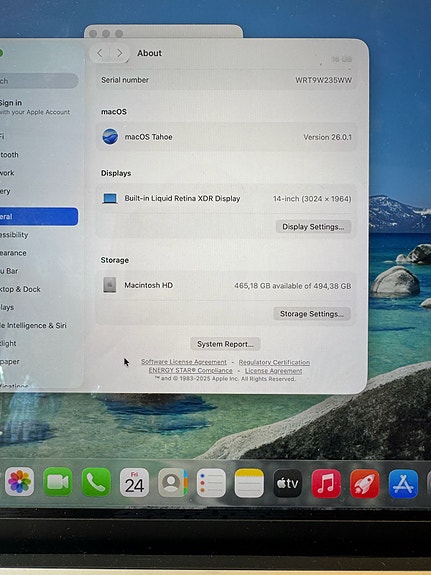Click the back chevron beside About

pyautogui.click(x=100, y=53)
